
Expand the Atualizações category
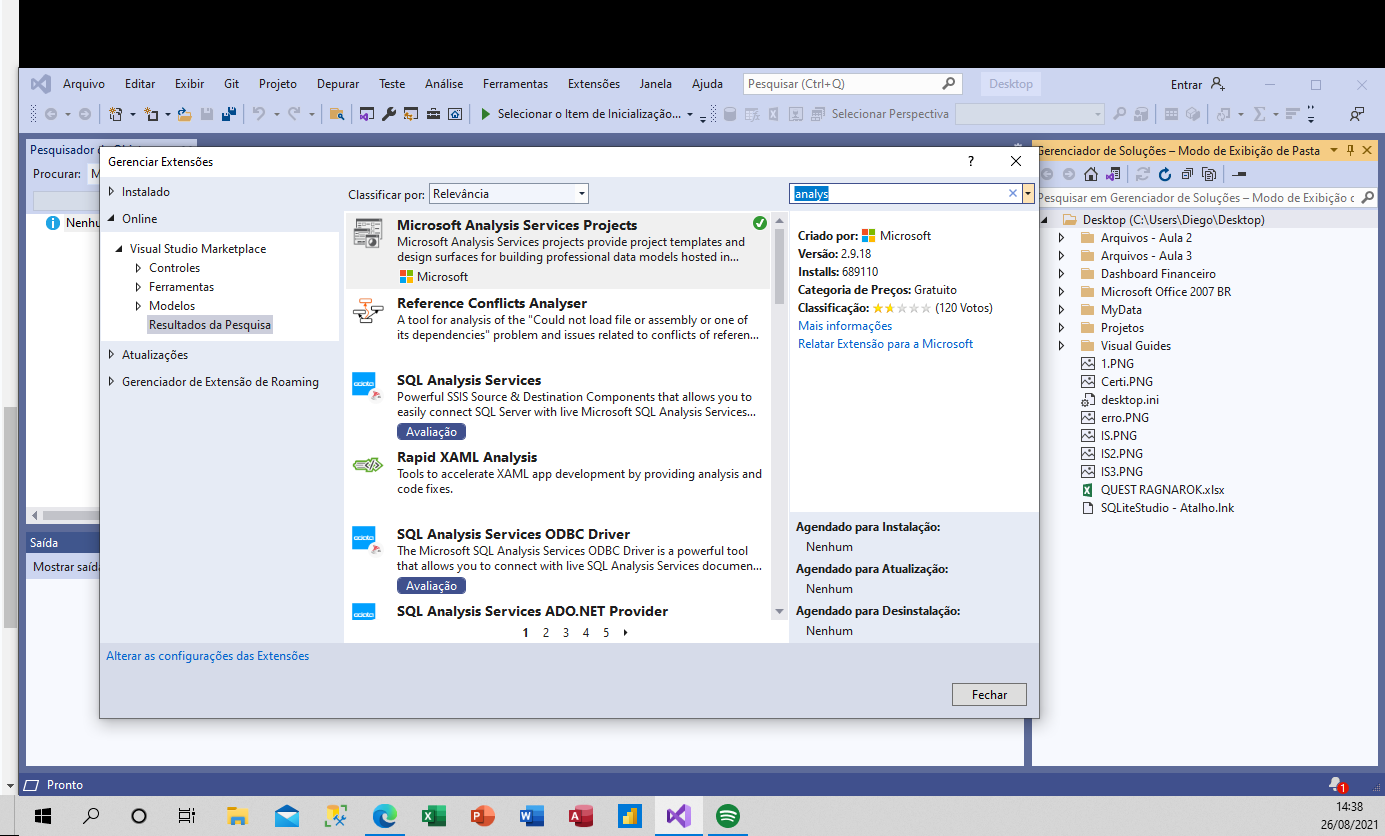112,355
